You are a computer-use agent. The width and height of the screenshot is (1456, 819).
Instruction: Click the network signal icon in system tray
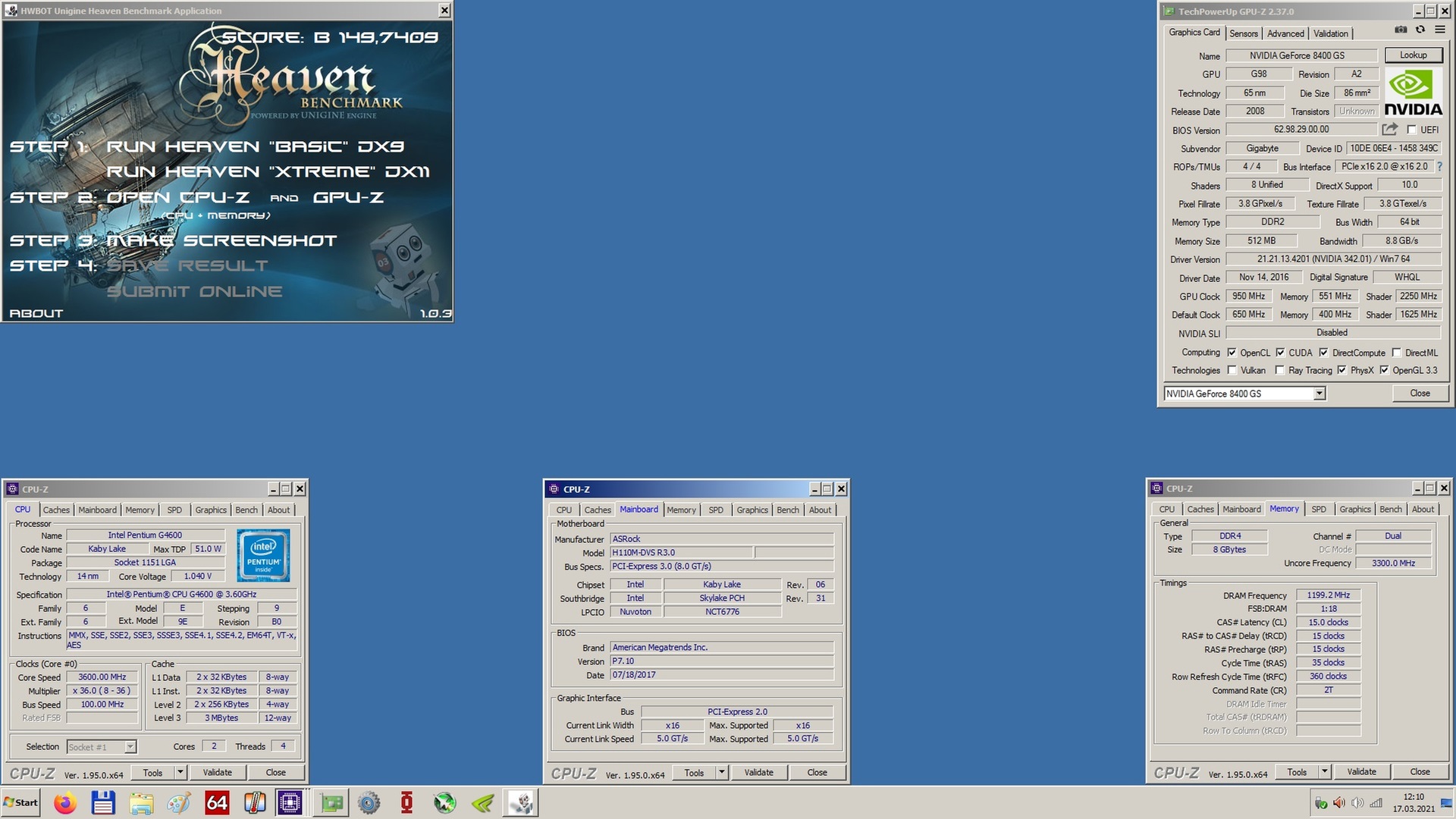(1376, 802)
